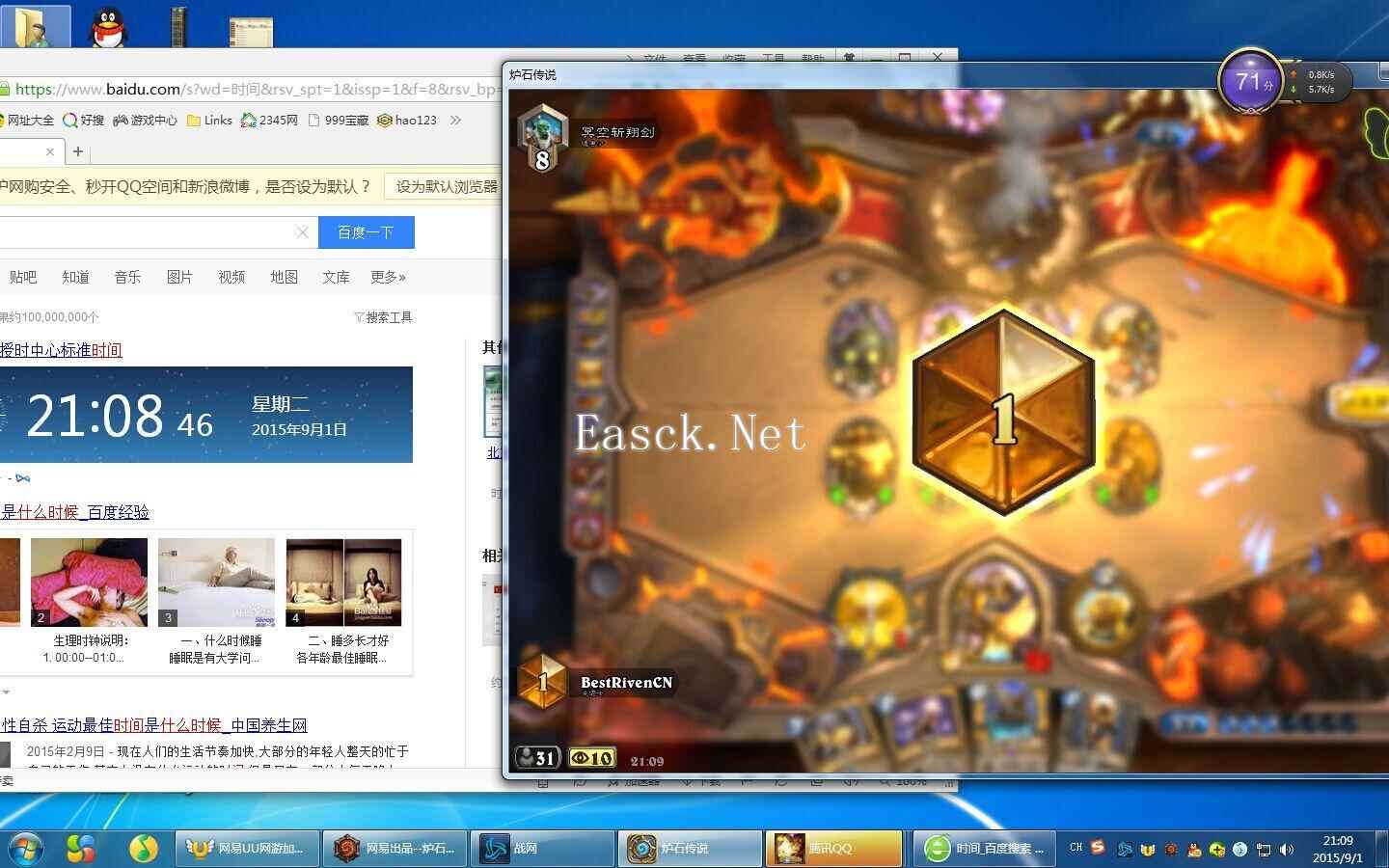Open the 搜索工具 filter
Image resolution: width=1389 pixels, height=868 pixels.
(x=383, y=317)
